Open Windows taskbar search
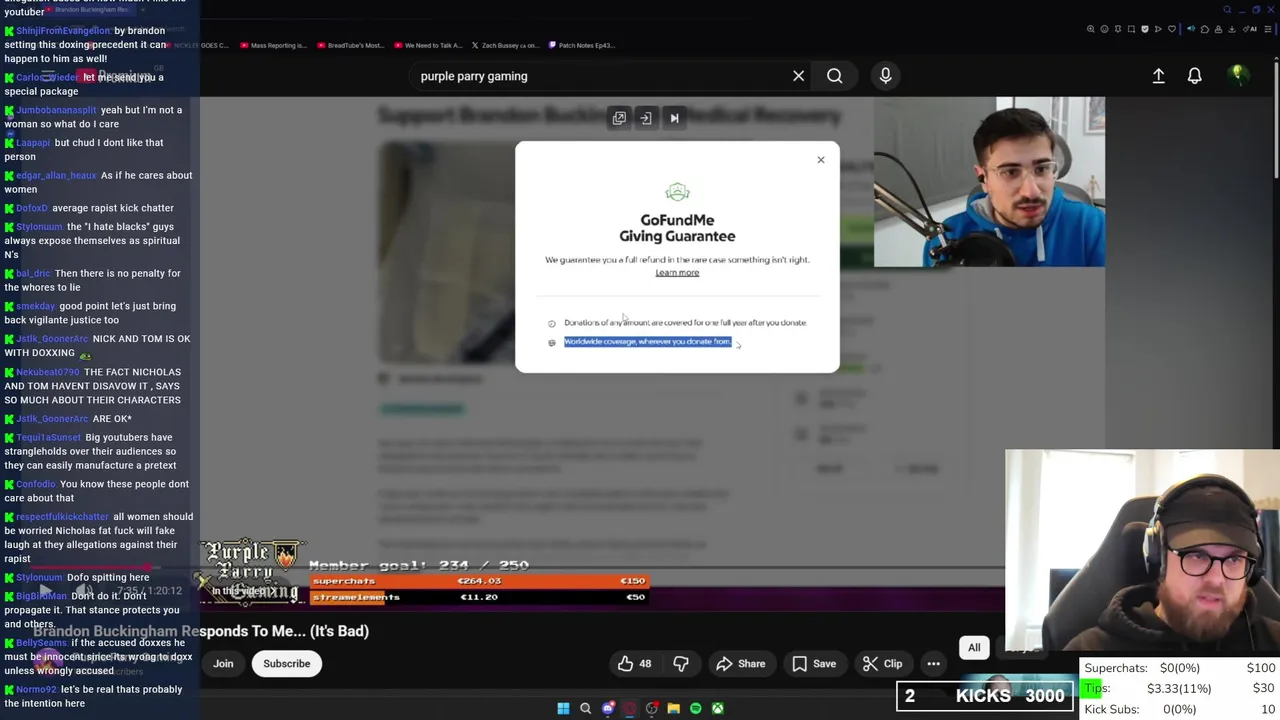The image size is (1280, 720). [586, 708]
